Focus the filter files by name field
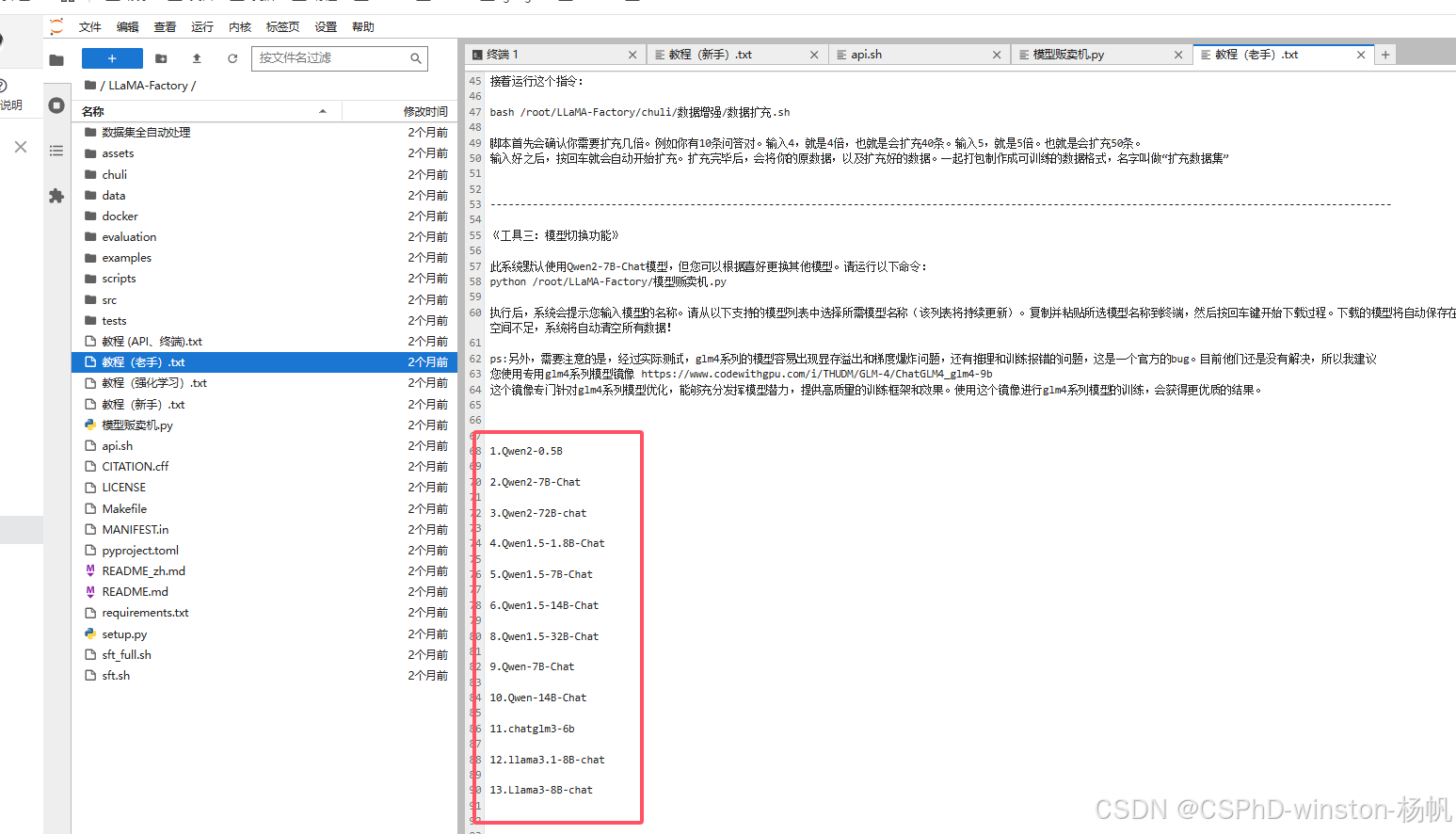The image size is (1456, 834). point(340,58)
